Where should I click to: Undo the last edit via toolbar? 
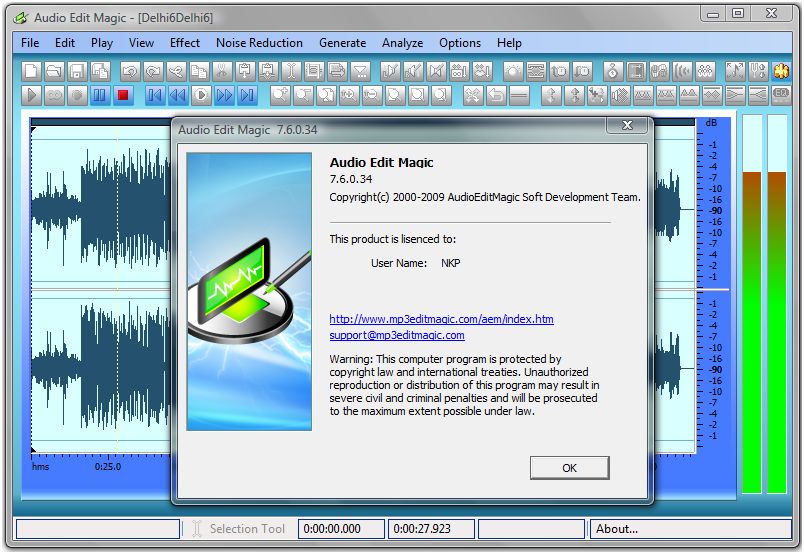[x=130, y=71]
